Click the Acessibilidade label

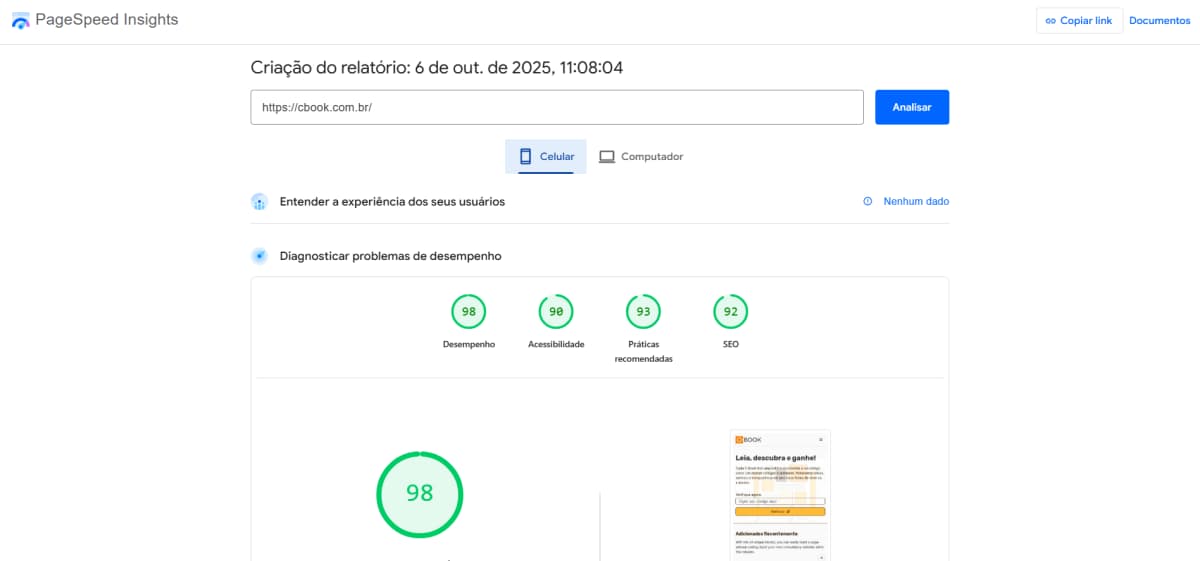tap(556, 345)
